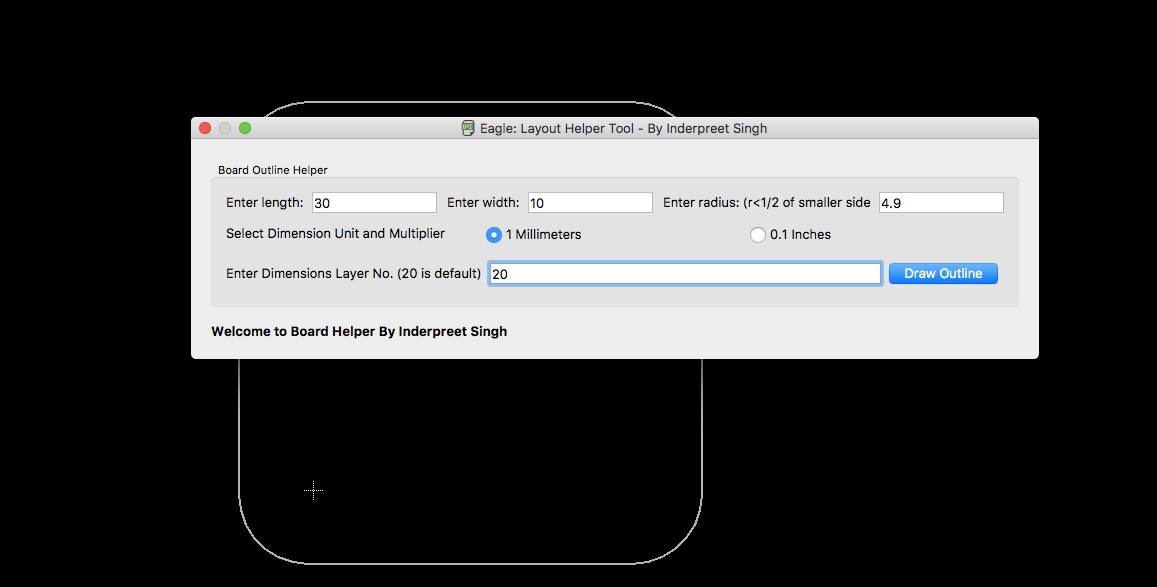Image resolution: width=1157 pixels, height=587 pixels.
Task: Click the Dimensions Layer No. input field
Action: [x=685, y=274]
